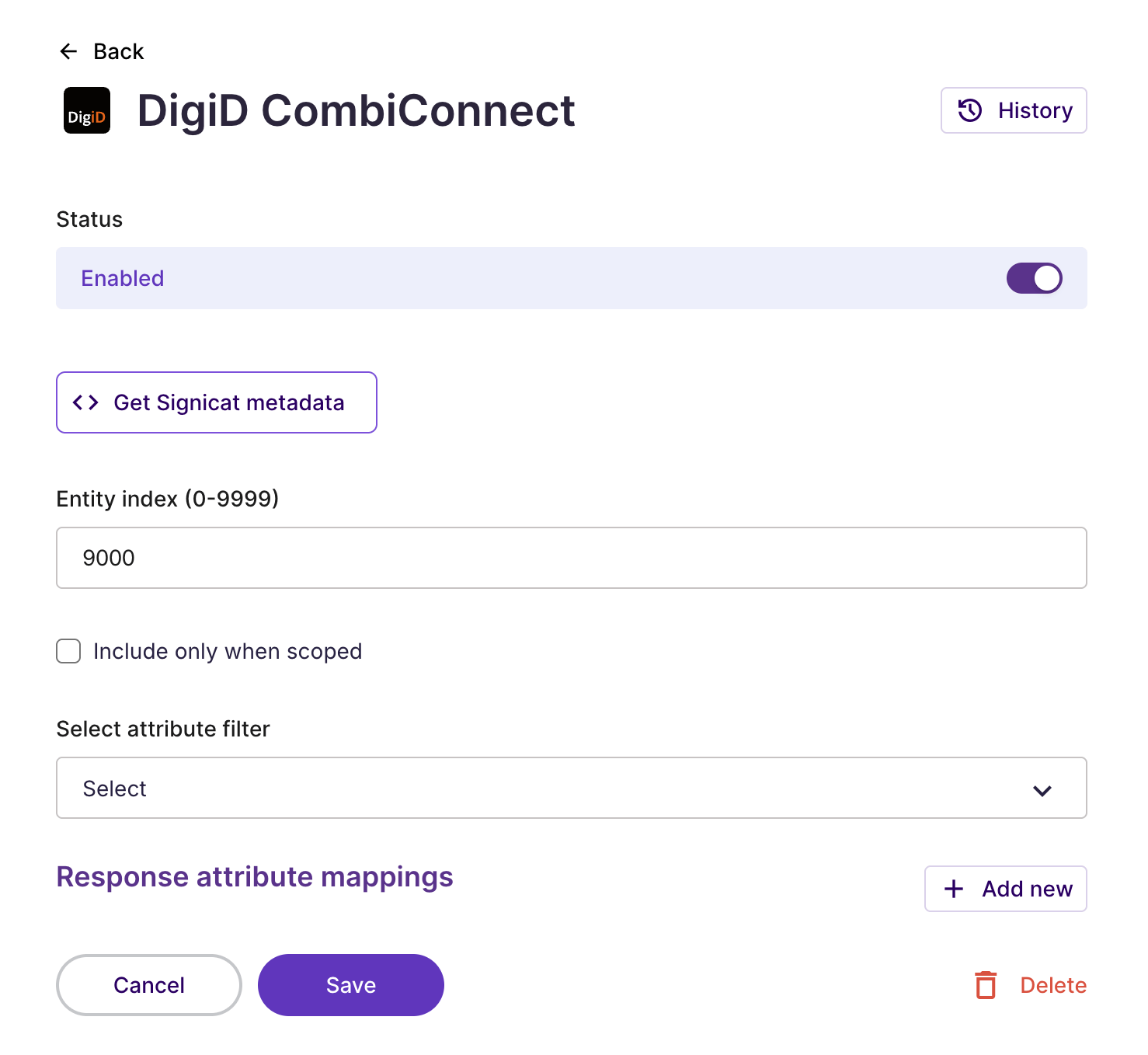Open History for DigiD CombiConnect
Viewport: 1148px width, 1055px height.
[x=1014, y=110]
